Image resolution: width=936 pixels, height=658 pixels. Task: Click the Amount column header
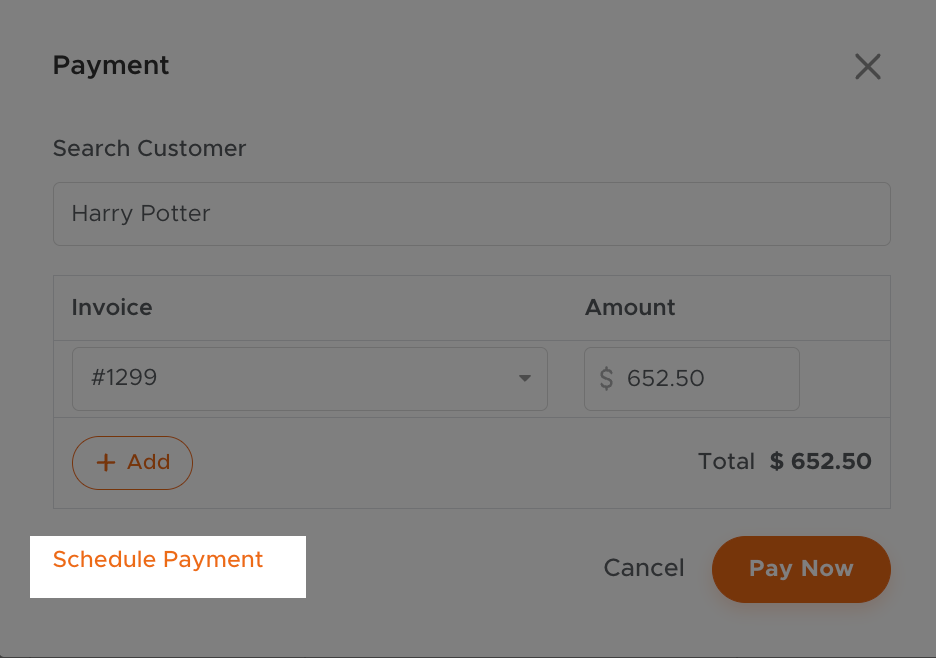point(630,308)
